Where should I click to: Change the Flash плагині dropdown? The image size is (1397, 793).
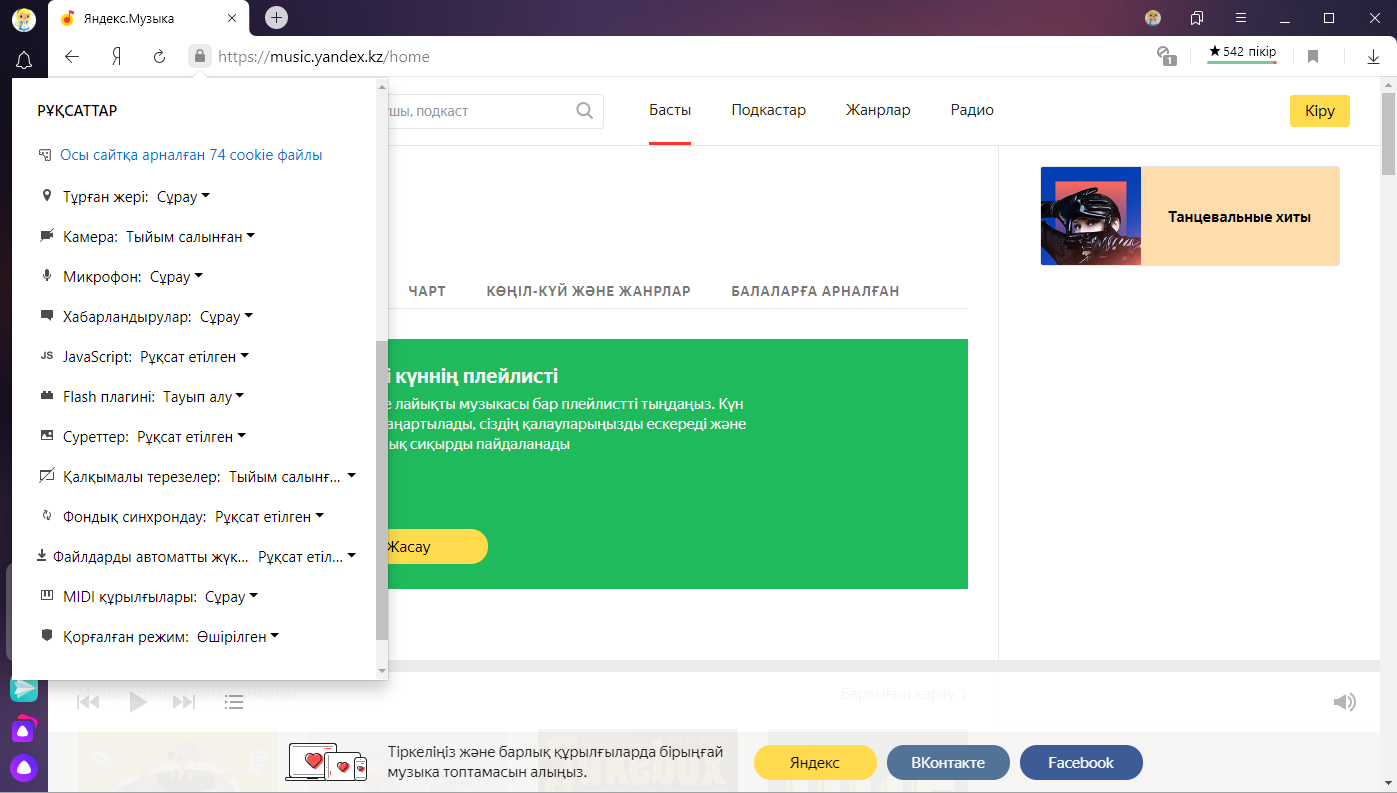coord(204,397)
